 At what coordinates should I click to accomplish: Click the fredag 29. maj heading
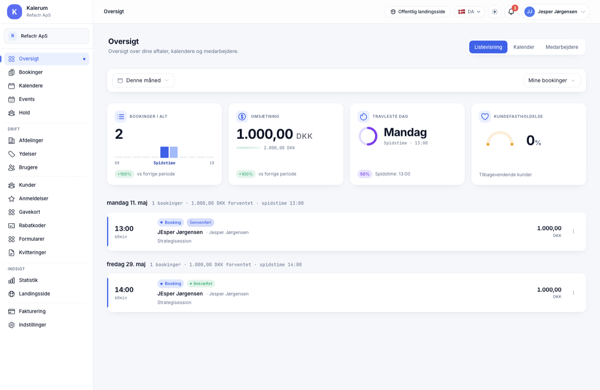pos(126,264)
